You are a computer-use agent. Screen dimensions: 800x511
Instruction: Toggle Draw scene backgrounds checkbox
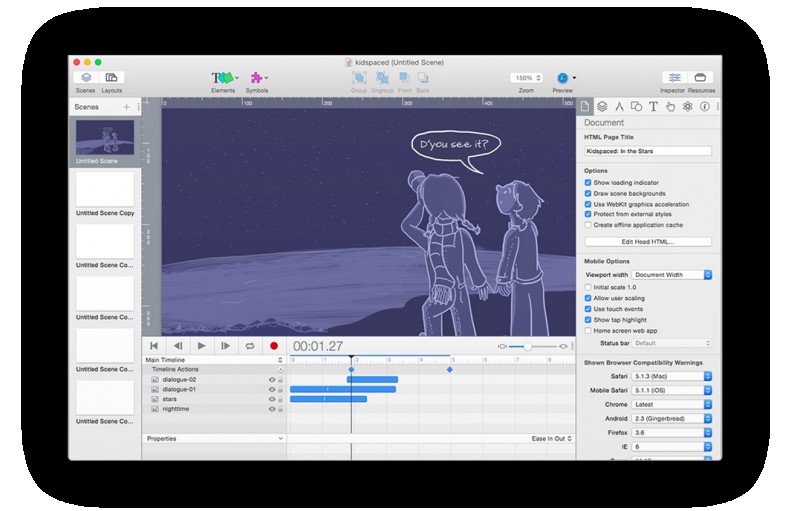588,193
